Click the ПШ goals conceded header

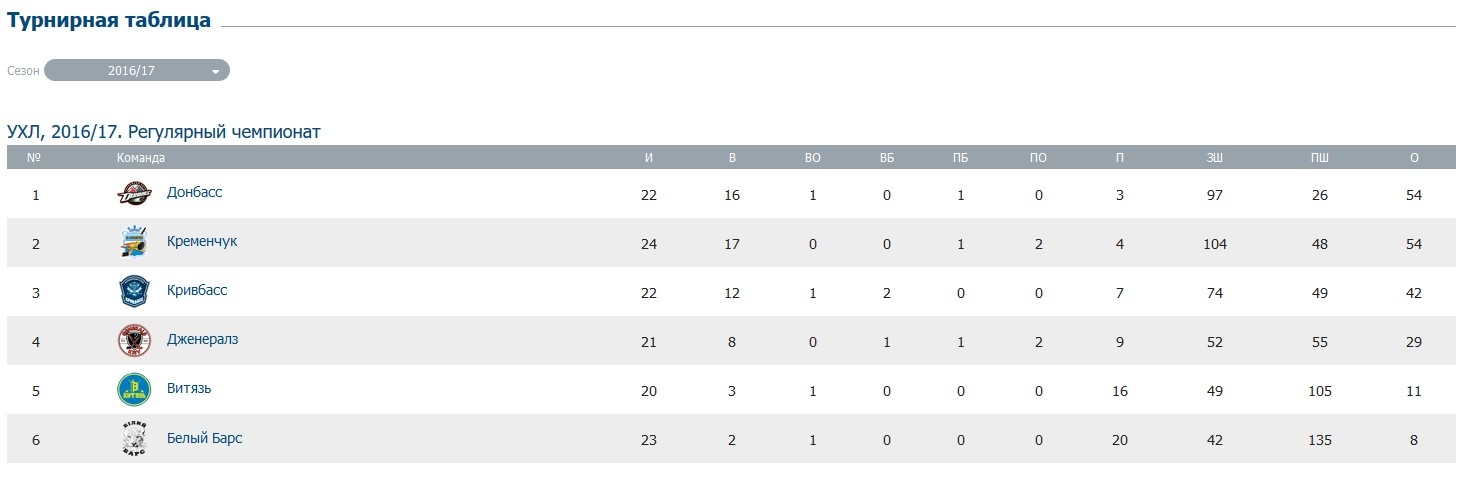tap(1320, 158)
